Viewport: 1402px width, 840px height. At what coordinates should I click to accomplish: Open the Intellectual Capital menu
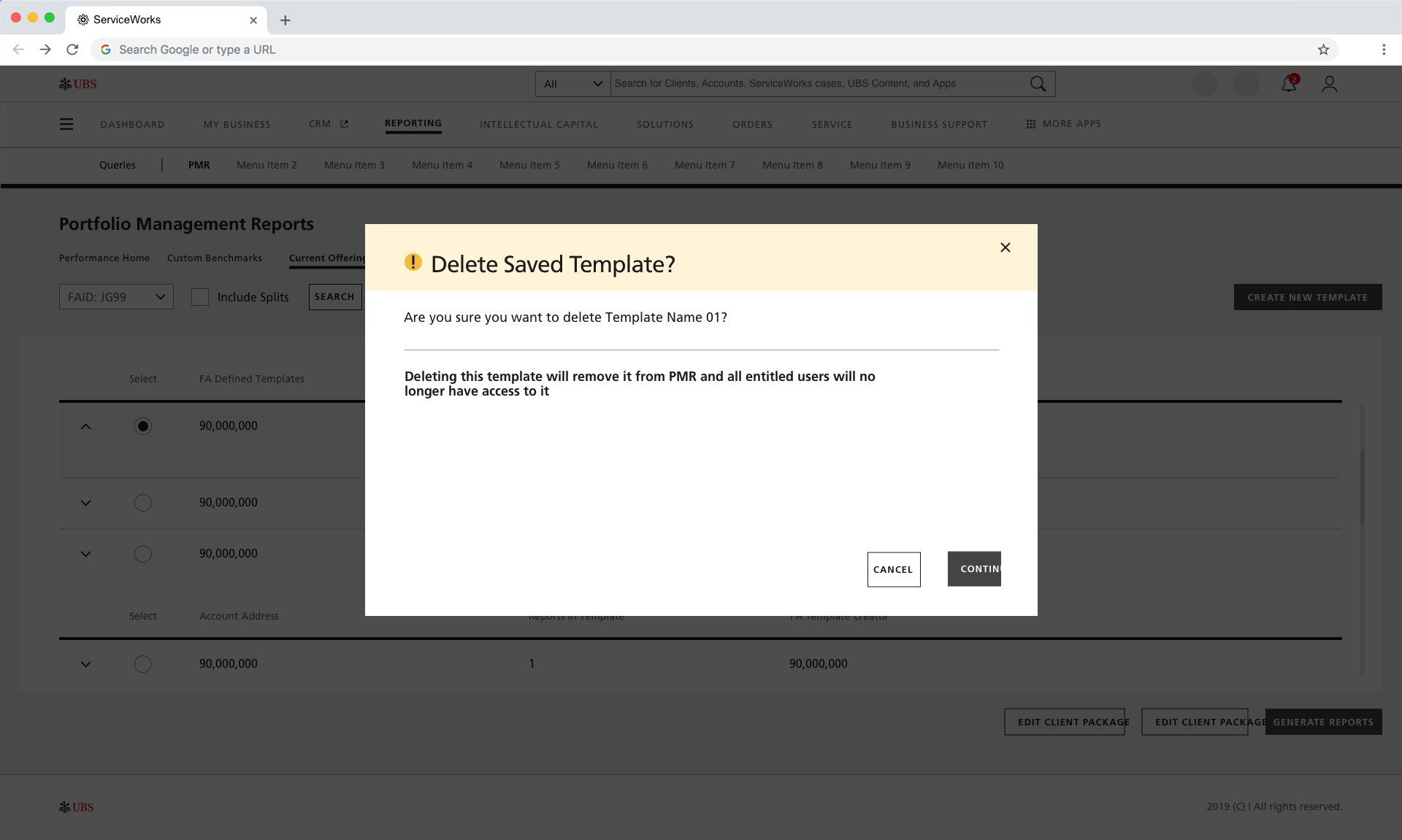pos(539,124)
